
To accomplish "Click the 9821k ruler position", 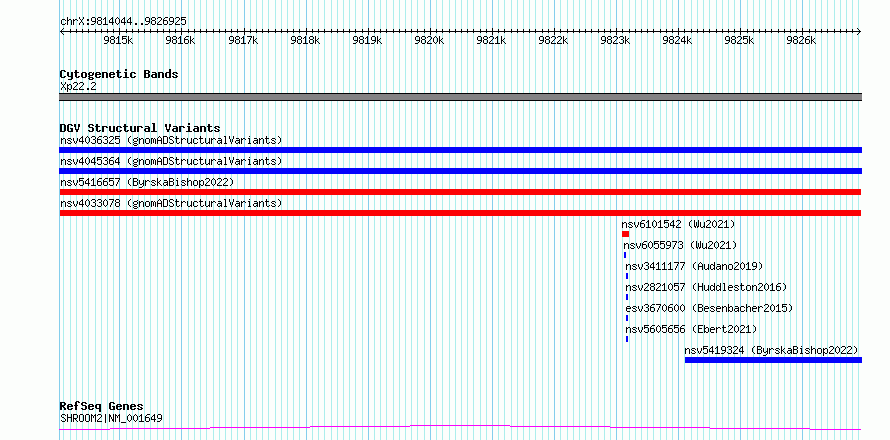I will 492,40.
